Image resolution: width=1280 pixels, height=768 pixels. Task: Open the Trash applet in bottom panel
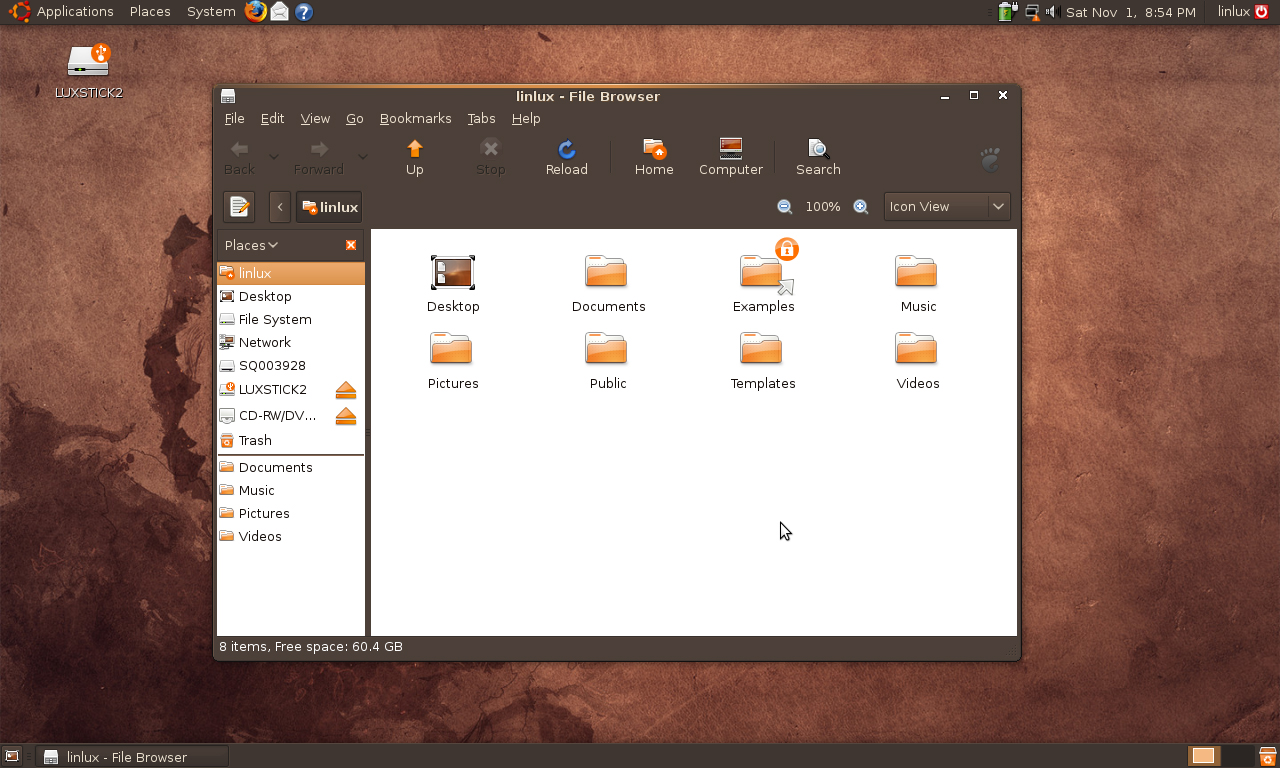click(x=1267, y=756)
